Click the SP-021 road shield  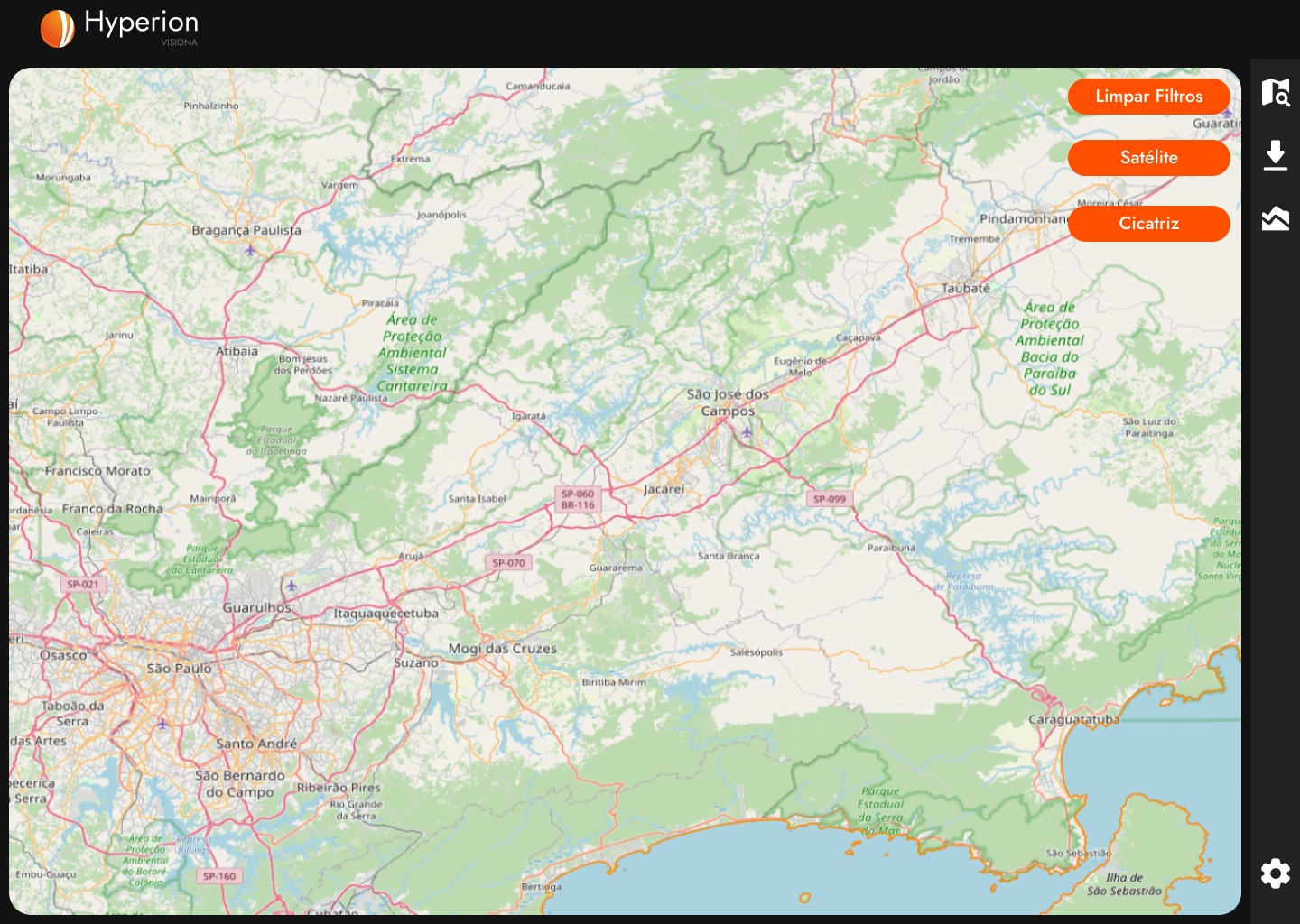coord(83,585)
